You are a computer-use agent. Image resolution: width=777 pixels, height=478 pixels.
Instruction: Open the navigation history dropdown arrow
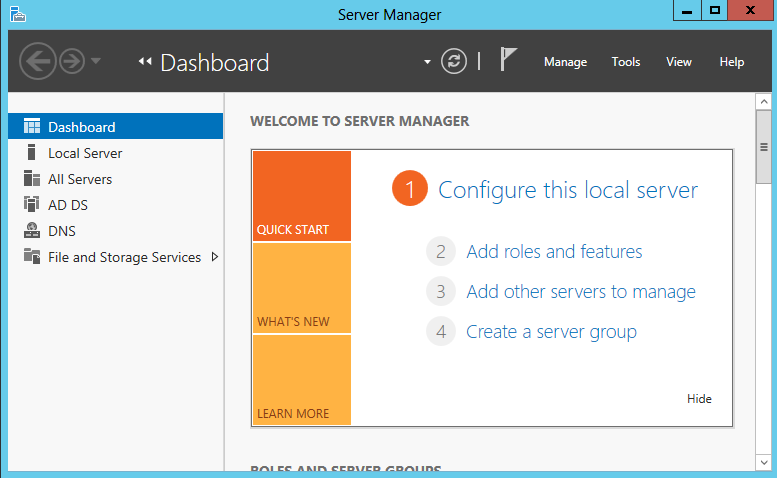96,61
